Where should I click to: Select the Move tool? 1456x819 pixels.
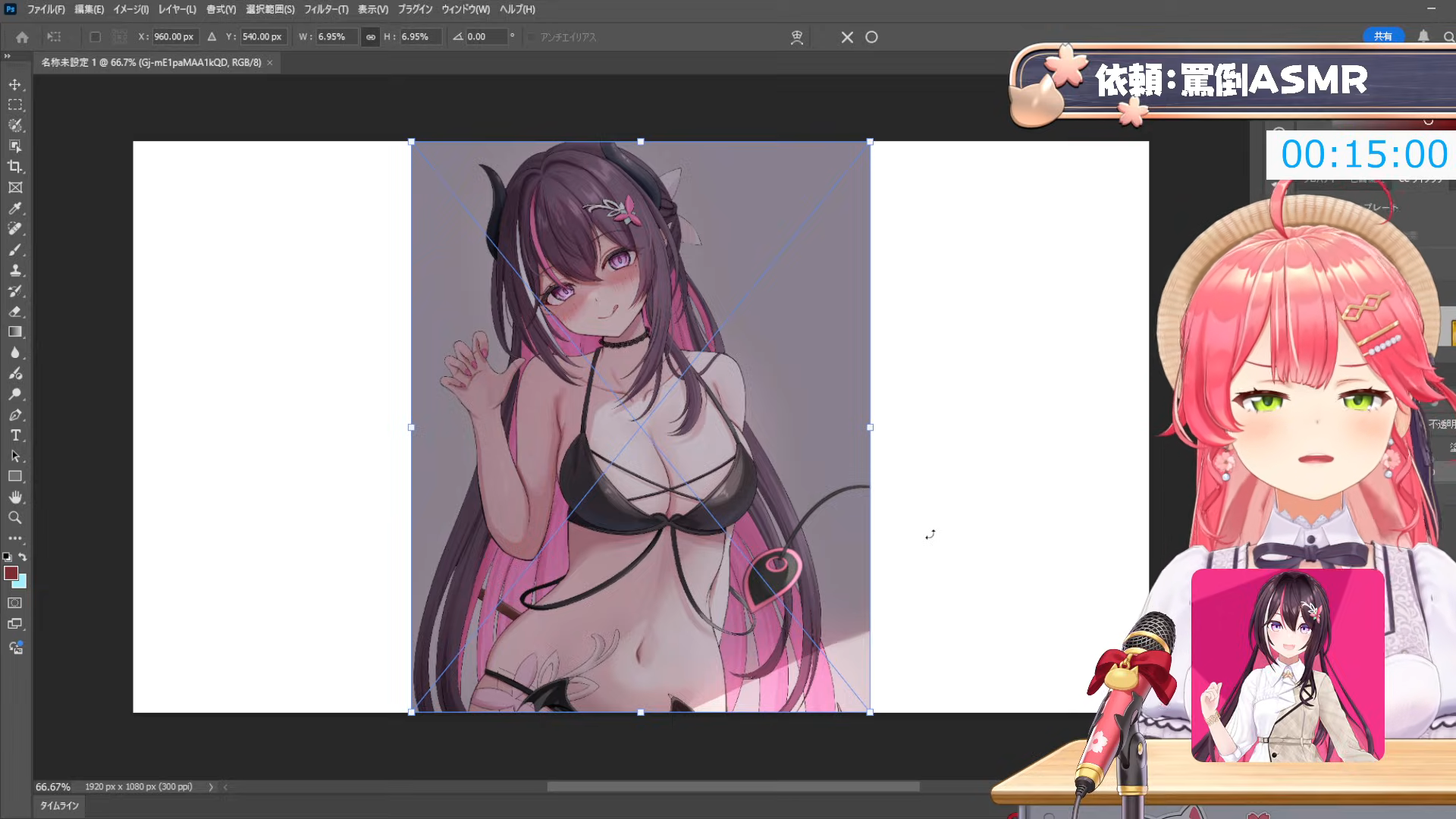(x=14, y=84)
